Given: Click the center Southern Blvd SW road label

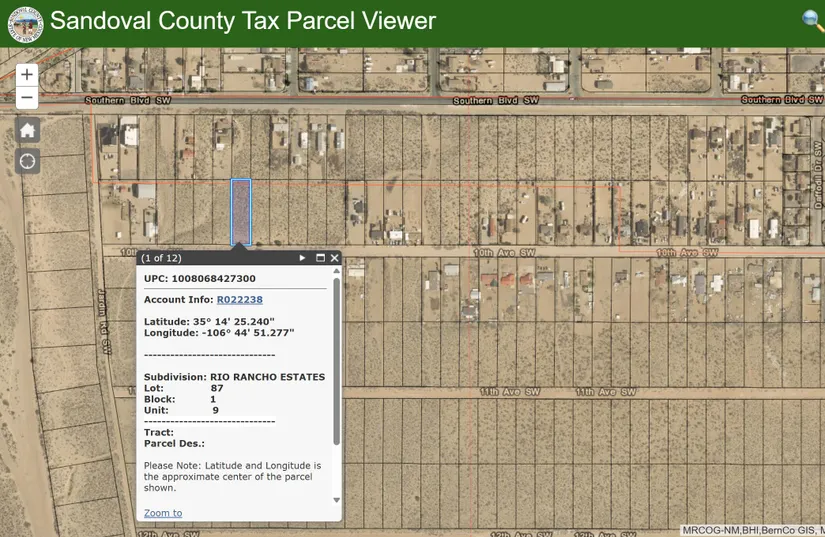Looking at the screenshot, I should coord(495,101).
